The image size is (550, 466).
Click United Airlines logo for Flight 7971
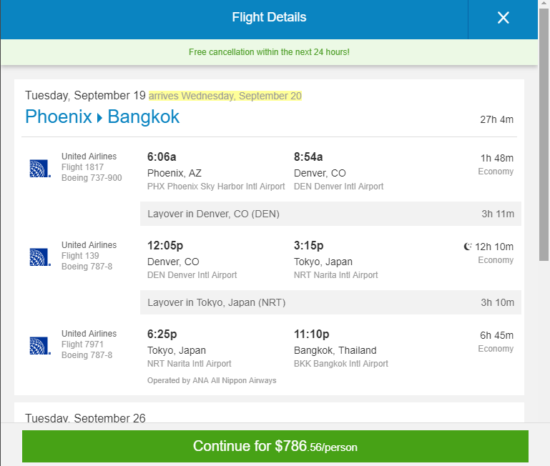[40, 346]
